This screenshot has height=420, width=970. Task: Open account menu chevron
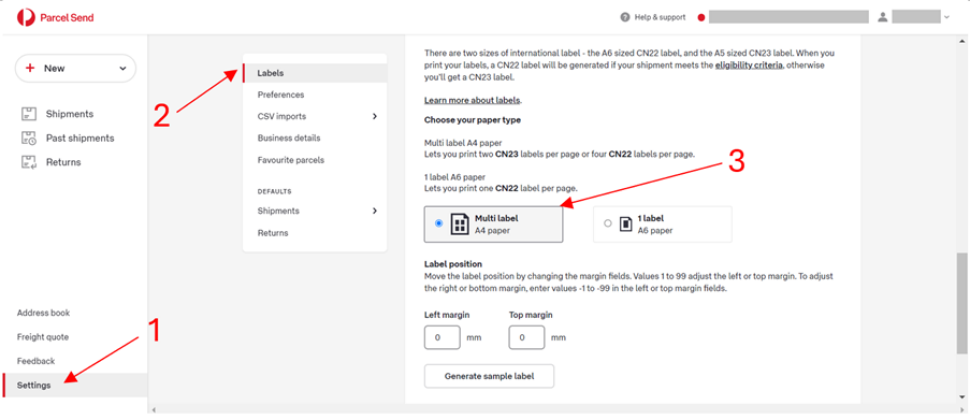(x=946, y=18)
